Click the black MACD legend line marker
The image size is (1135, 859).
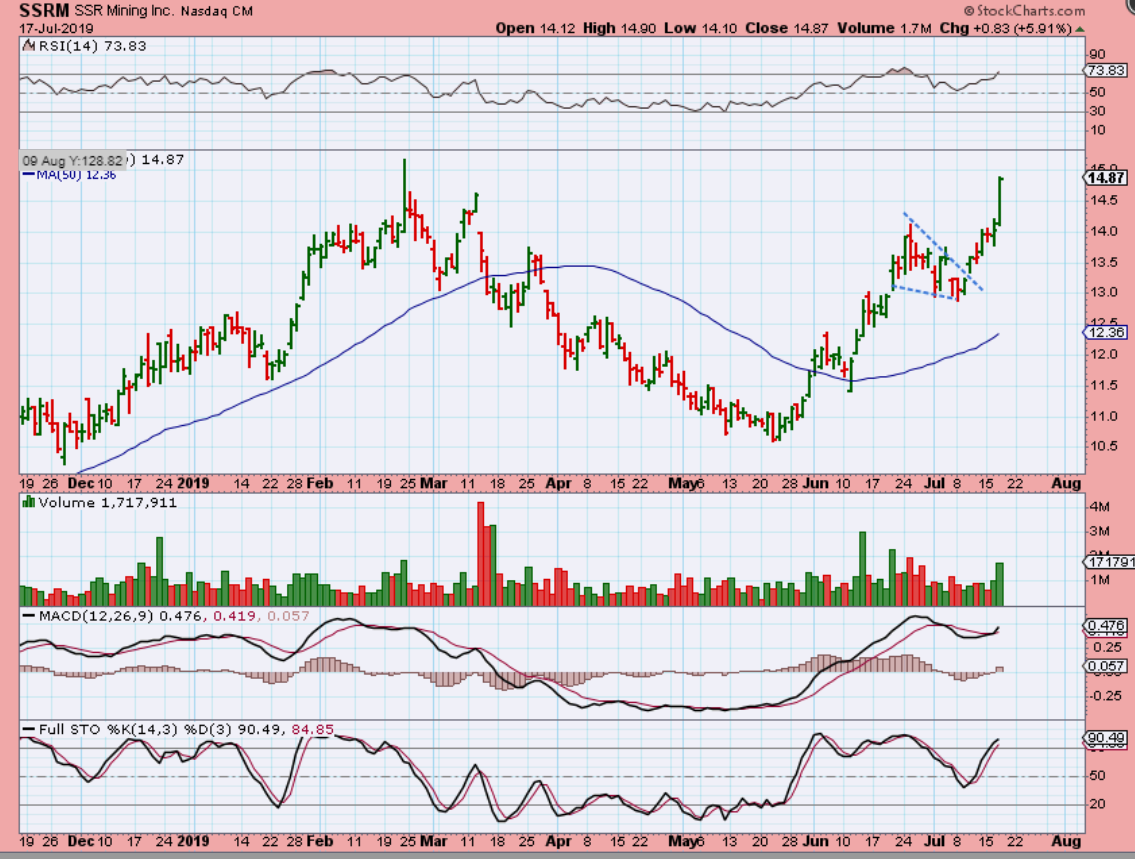click(28, 617)
